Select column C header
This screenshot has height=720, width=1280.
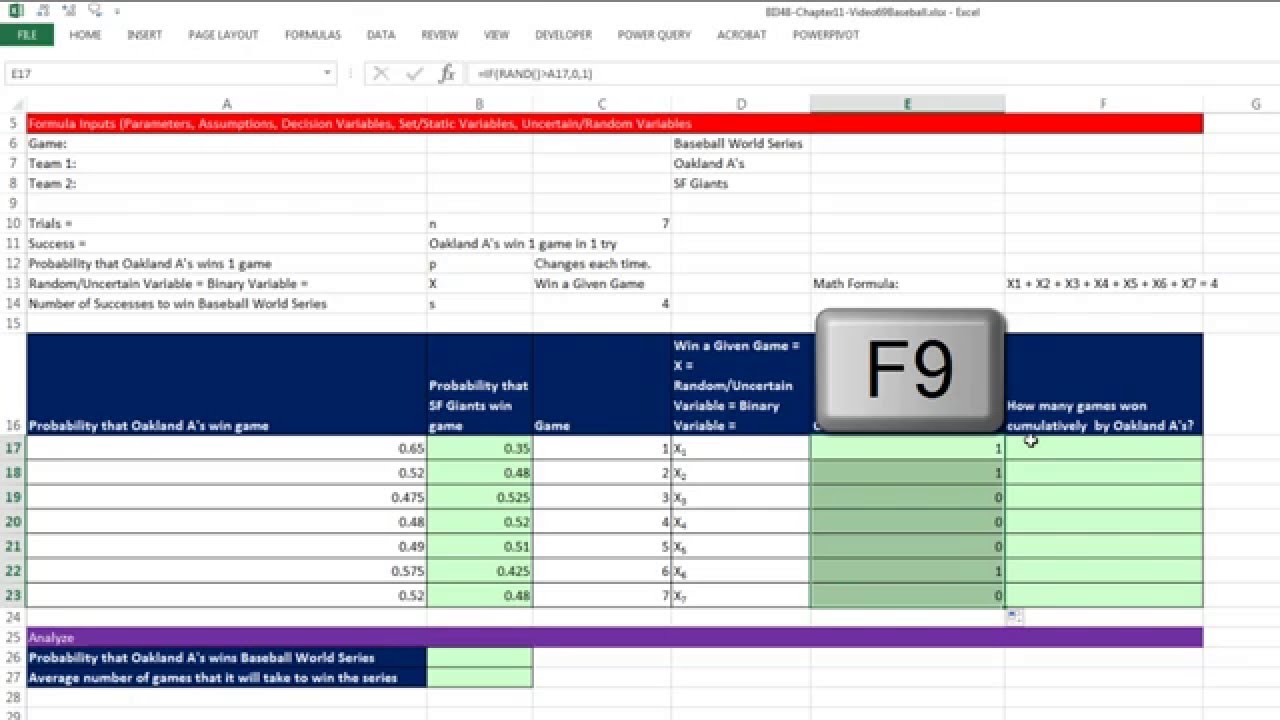coord(602,104)
